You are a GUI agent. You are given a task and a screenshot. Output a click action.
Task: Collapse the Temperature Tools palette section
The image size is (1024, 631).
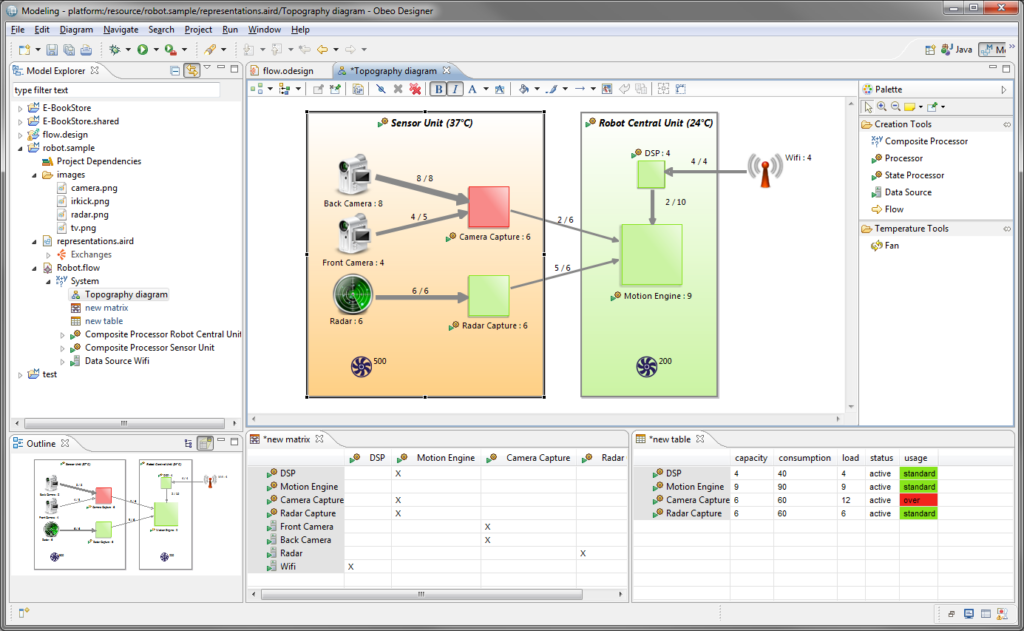[1006, 228]
